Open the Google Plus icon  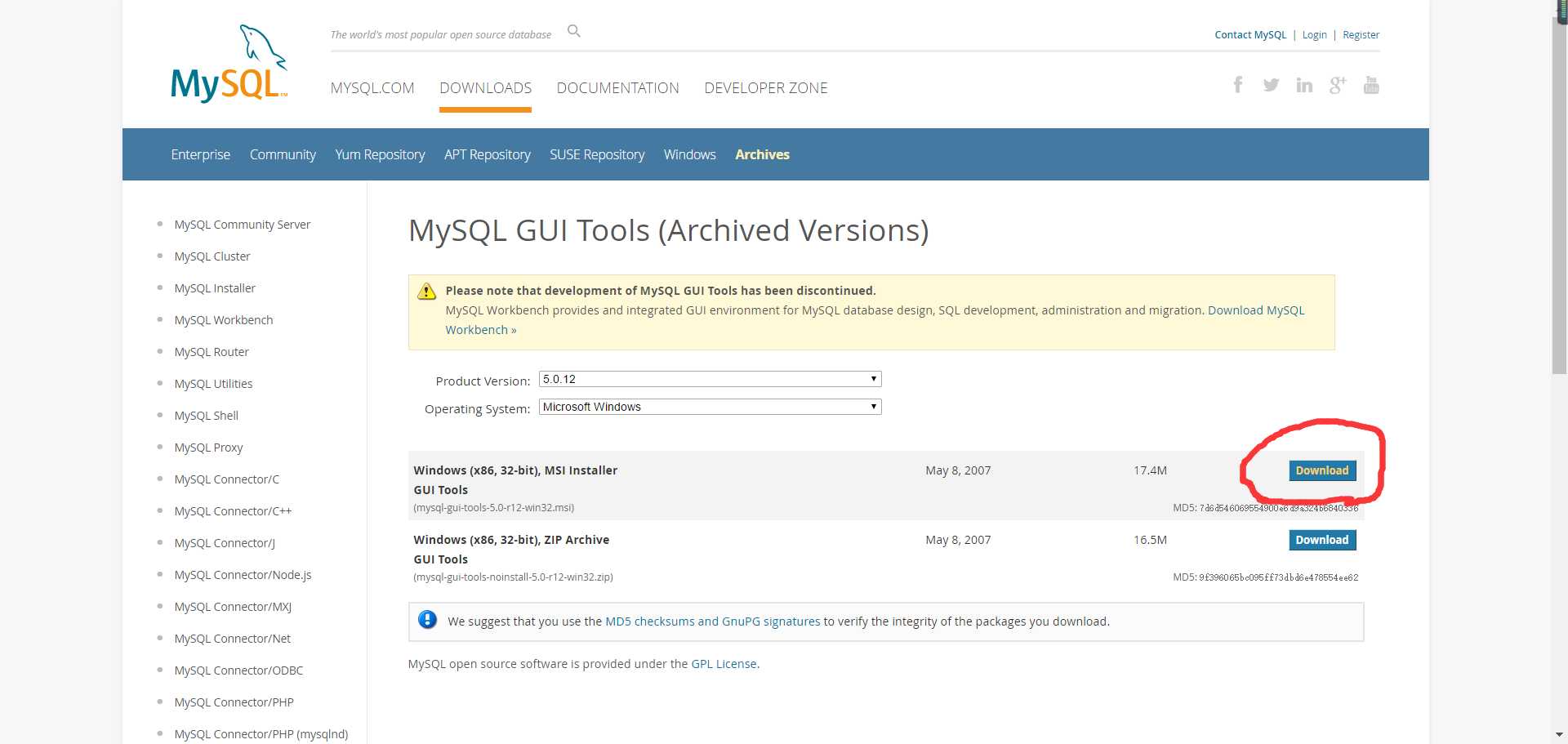(x=1338, y=85)
